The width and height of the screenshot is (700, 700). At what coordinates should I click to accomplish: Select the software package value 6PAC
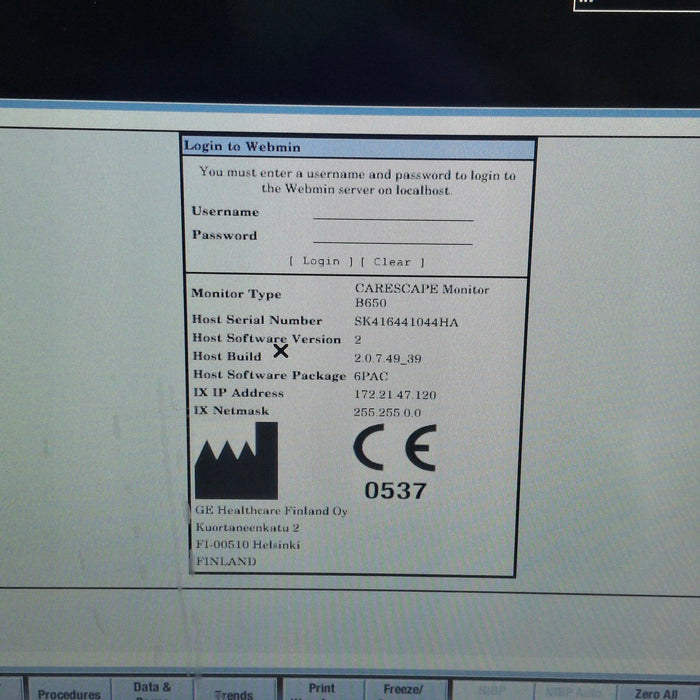coord(371,376)
